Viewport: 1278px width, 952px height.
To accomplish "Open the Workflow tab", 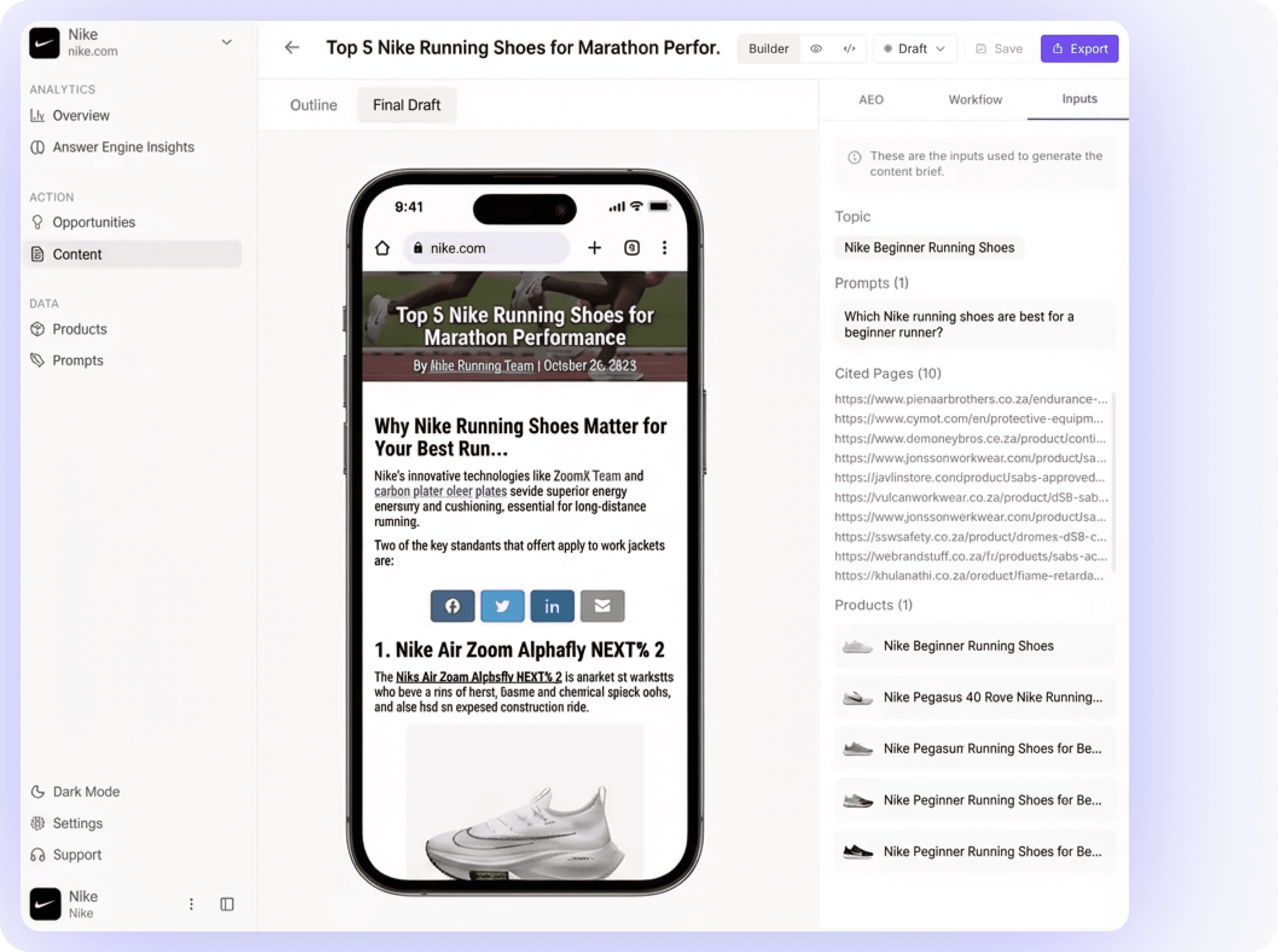I will coord(975,100).
